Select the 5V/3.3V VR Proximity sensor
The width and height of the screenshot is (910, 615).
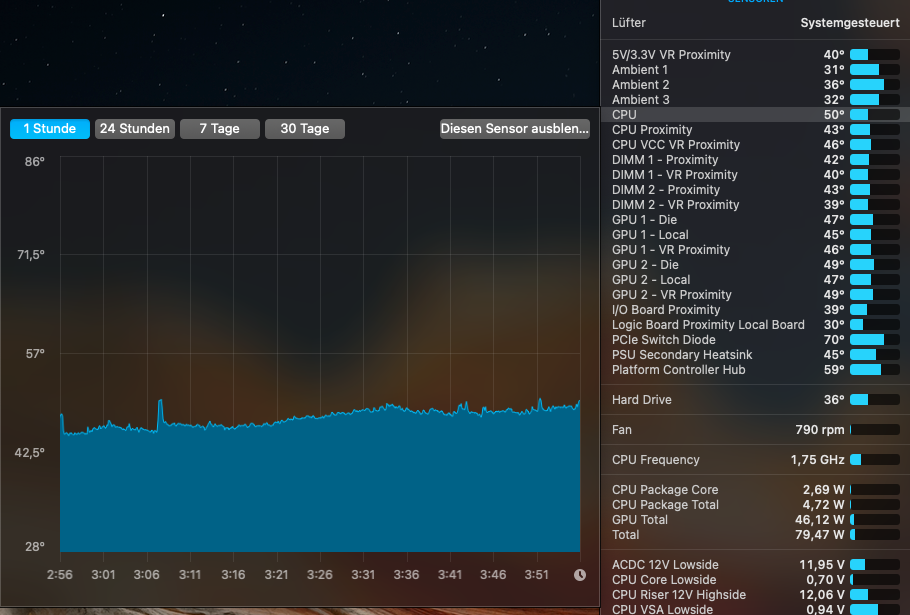(756, 55)
